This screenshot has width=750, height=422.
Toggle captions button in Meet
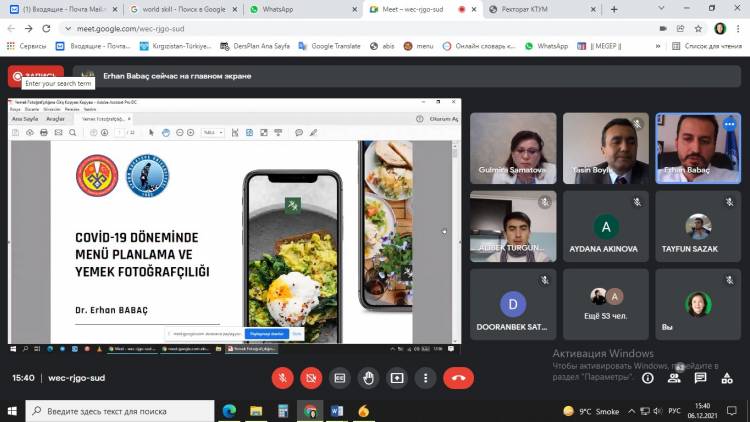pyautogui.click(x=340, y=378)
